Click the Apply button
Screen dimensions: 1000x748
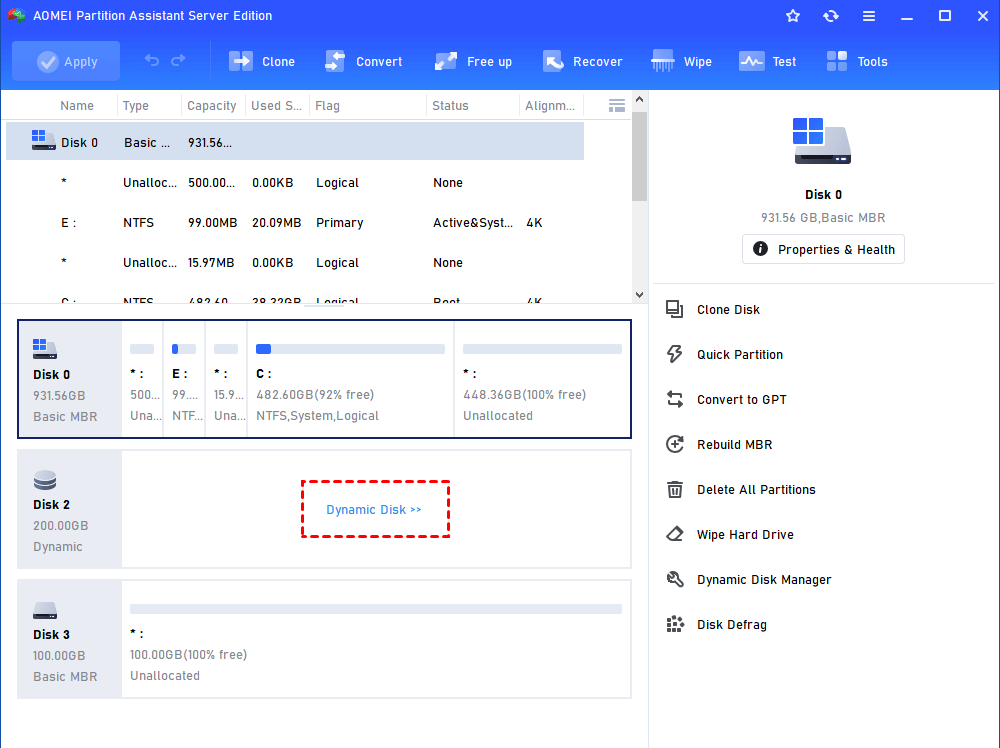(66, 61)
